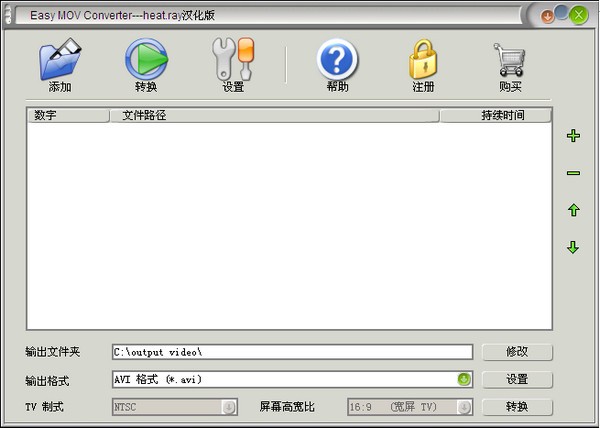Start conversion with the green play 转换 icon

(x=147, y=59)
